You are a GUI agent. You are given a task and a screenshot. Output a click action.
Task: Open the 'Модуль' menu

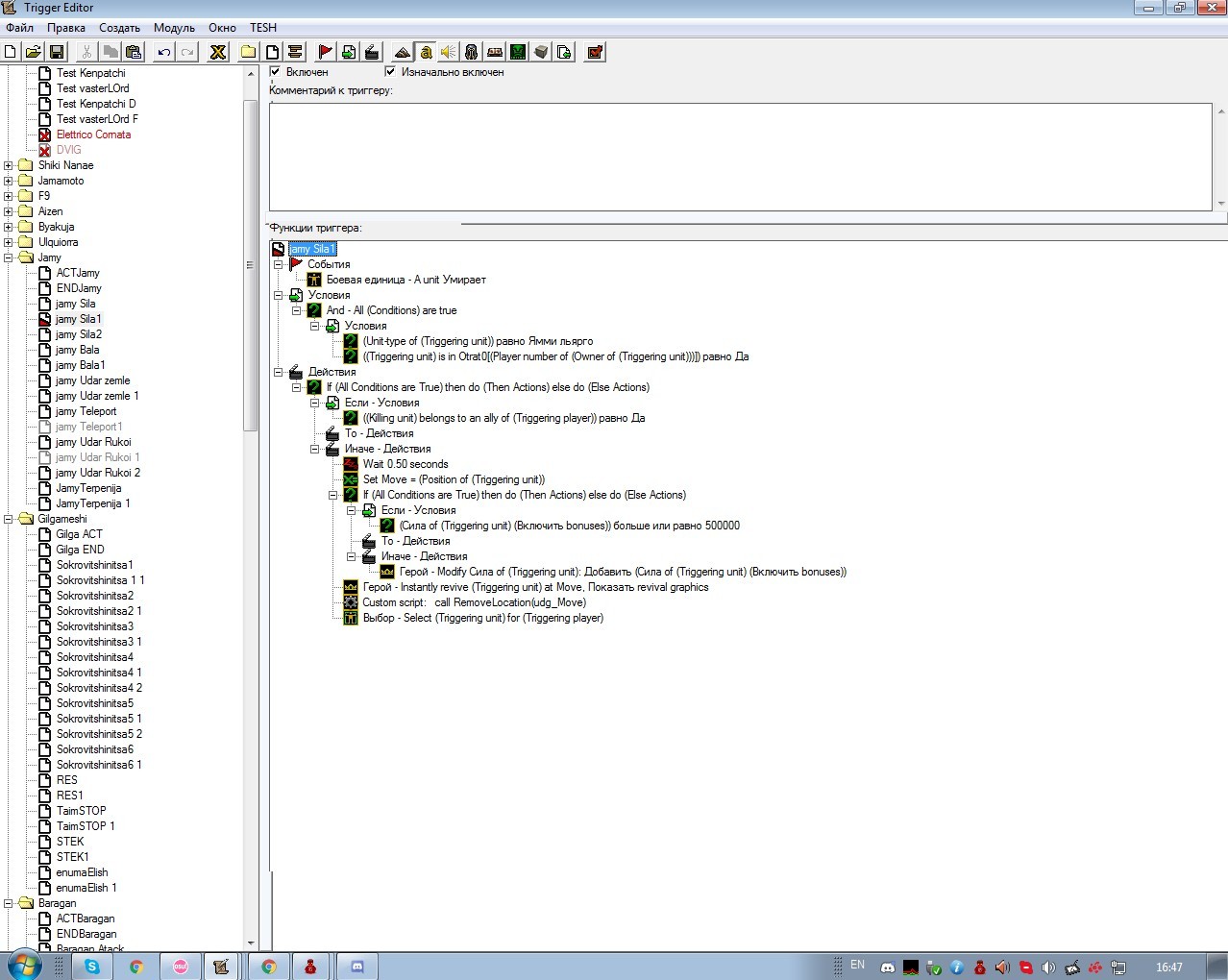174,28
